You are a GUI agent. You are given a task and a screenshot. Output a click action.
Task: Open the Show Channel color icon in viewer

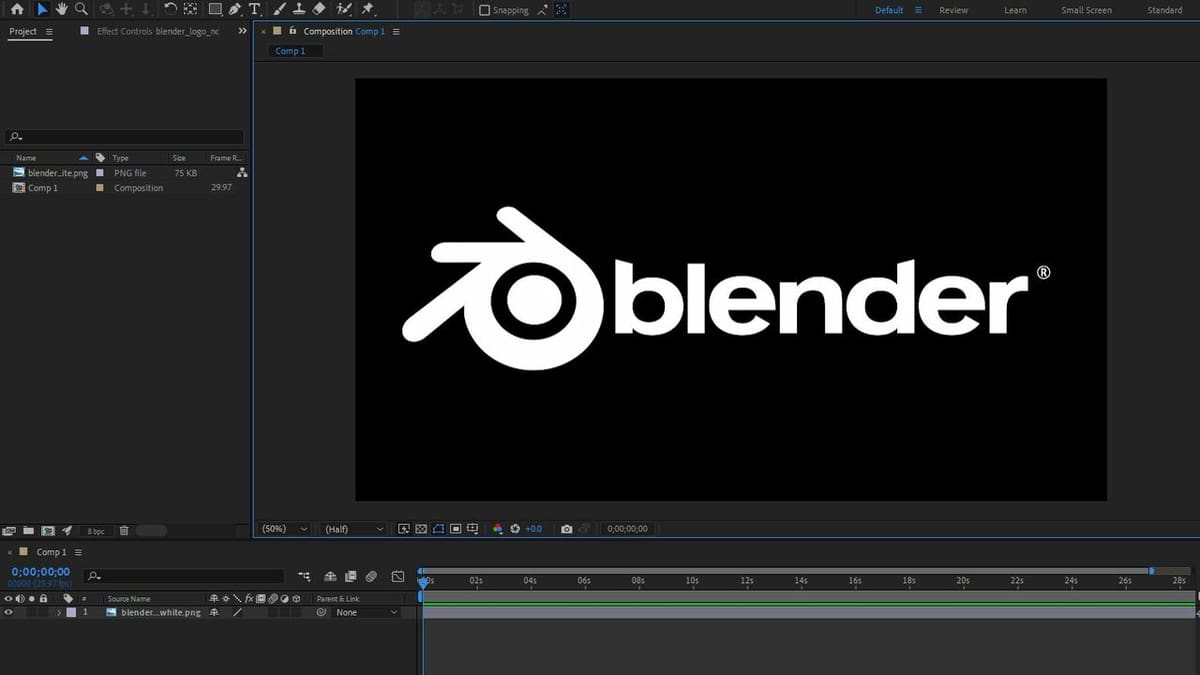click(498, 529)
